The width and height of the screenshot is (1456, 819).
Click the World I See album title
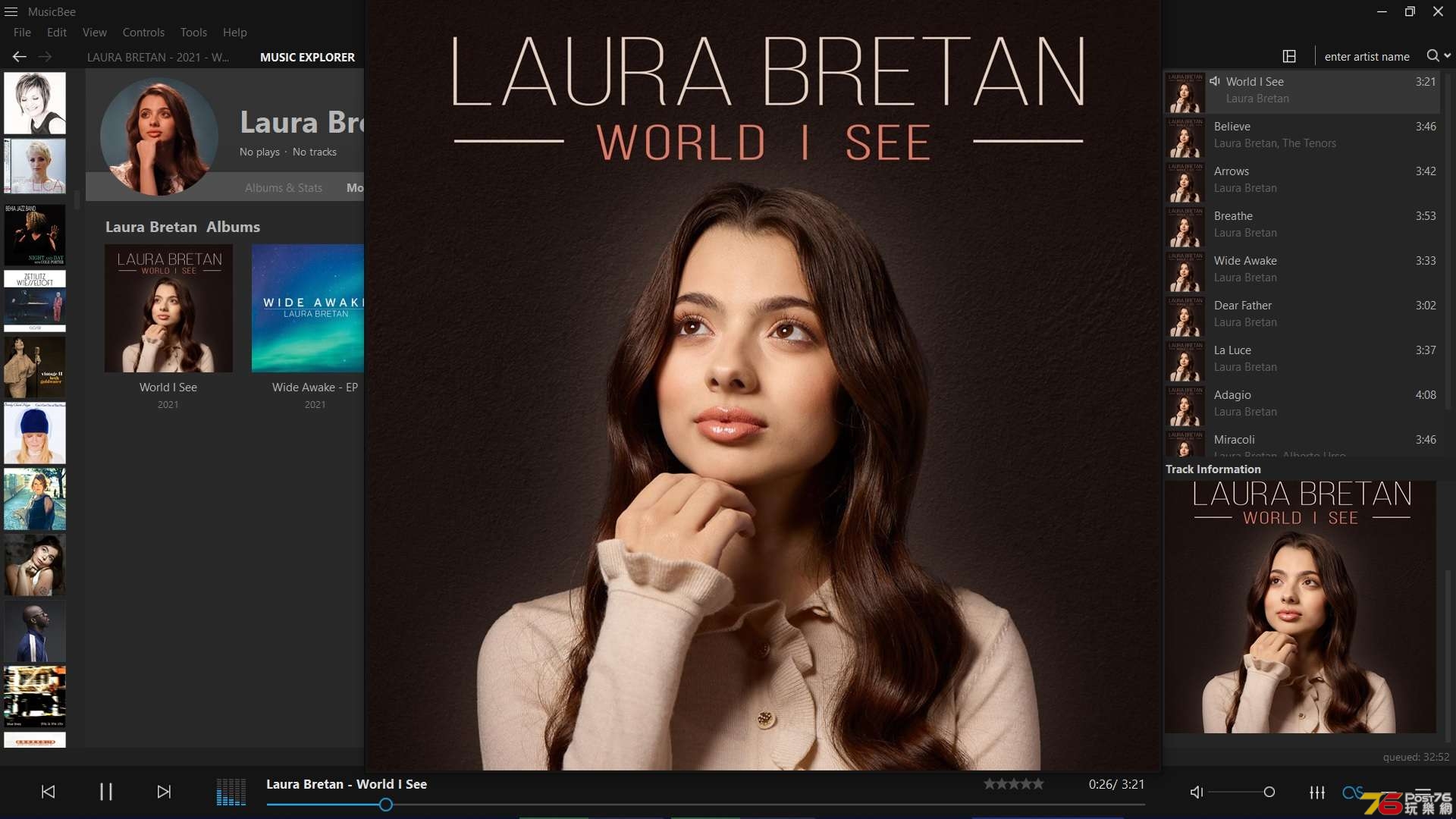point(168,388)
